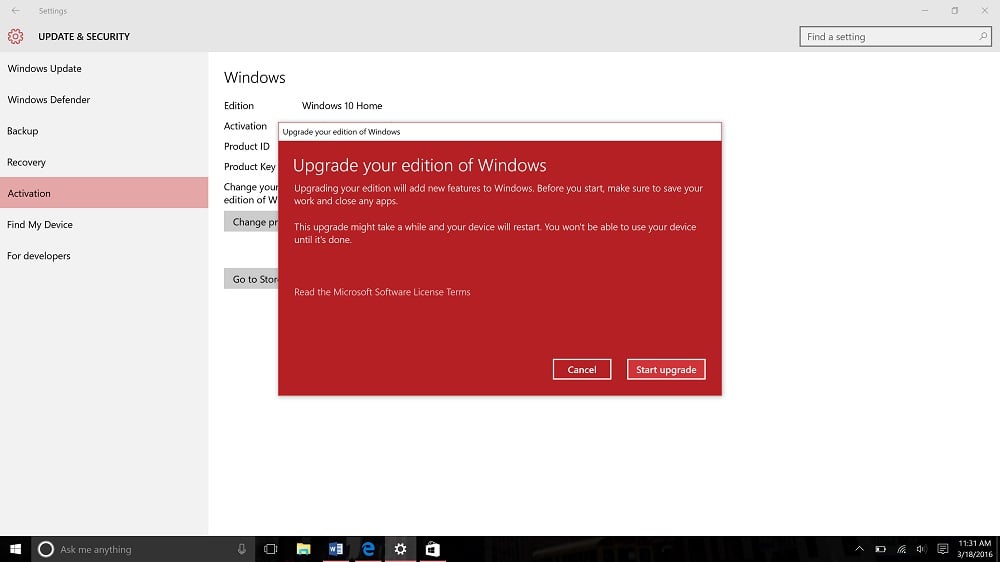
Task: Open the Backup settings page
Action: point(104,131)
